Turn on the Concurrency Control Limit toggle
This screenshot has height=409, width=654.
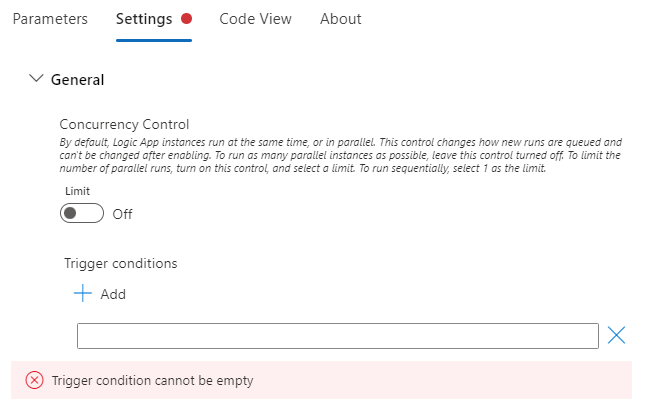point(82,213)
